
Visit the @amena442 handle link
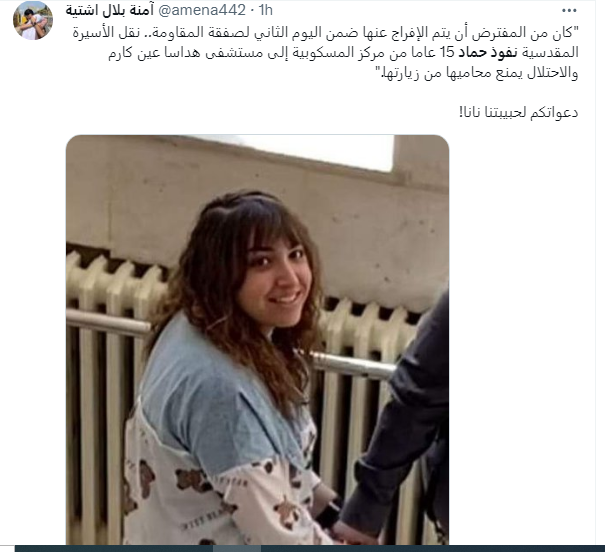click(202, 10)
